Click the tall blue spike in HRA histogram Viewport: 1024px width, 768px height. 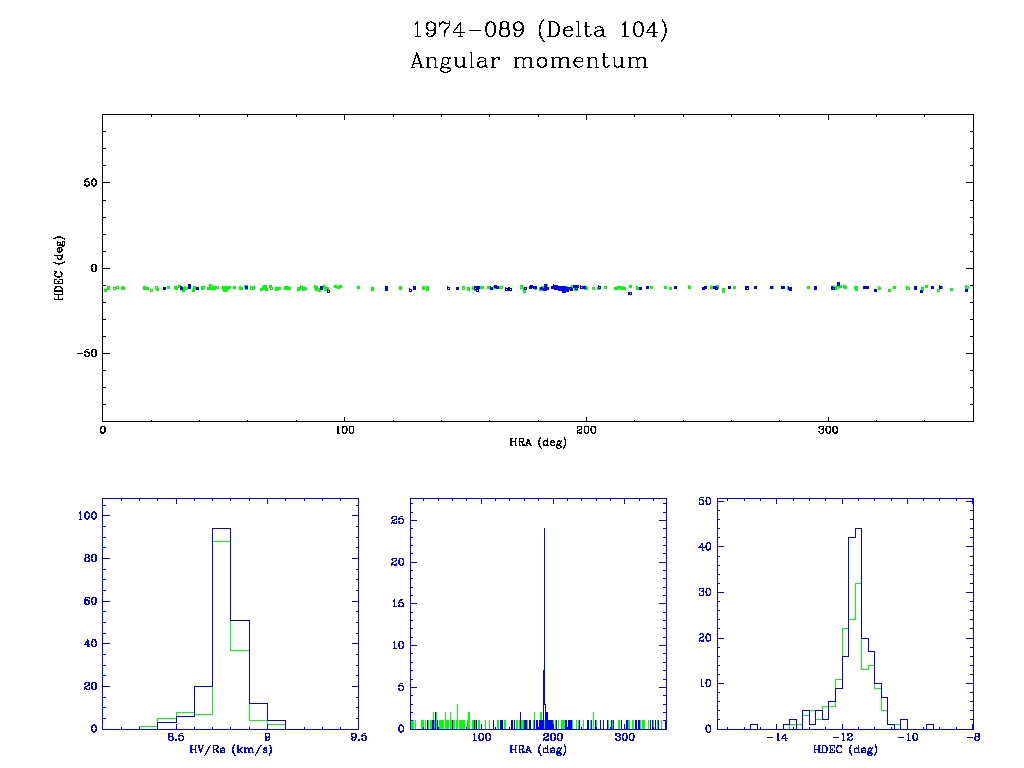click(x=544, y=600)
